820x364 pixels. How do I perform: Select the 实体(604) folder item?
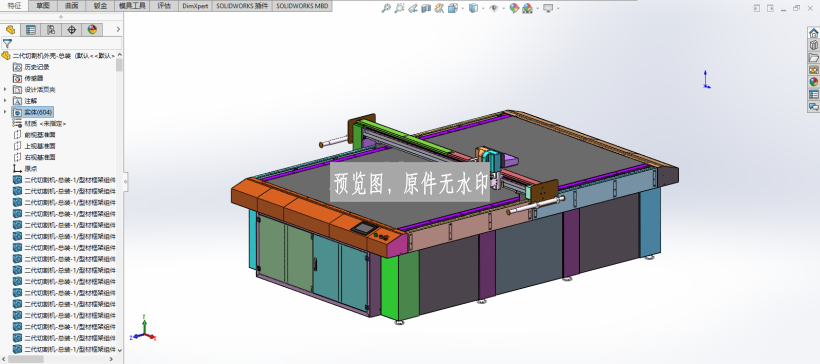point(32,112)
